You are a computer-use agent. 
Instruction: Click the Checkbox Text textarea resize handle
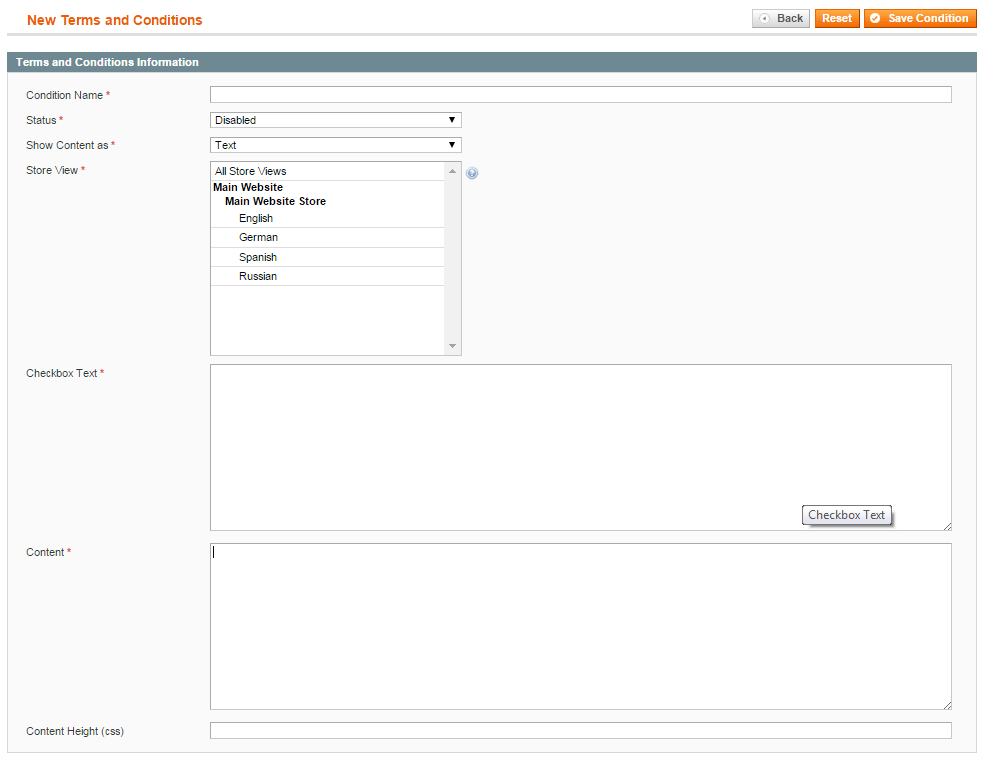point(947,526)
